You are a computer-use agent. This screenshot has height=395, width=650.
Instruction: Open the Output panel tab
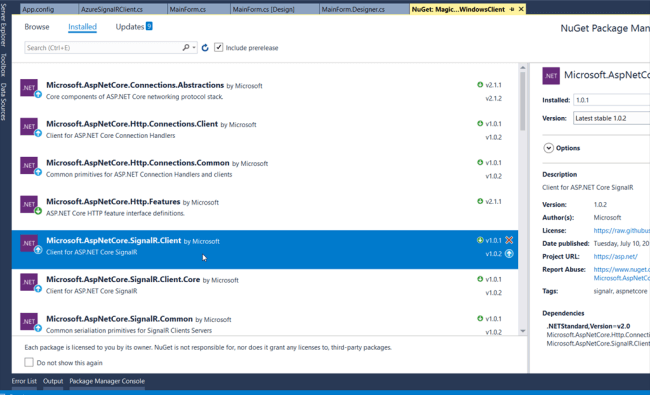point(53,381)
